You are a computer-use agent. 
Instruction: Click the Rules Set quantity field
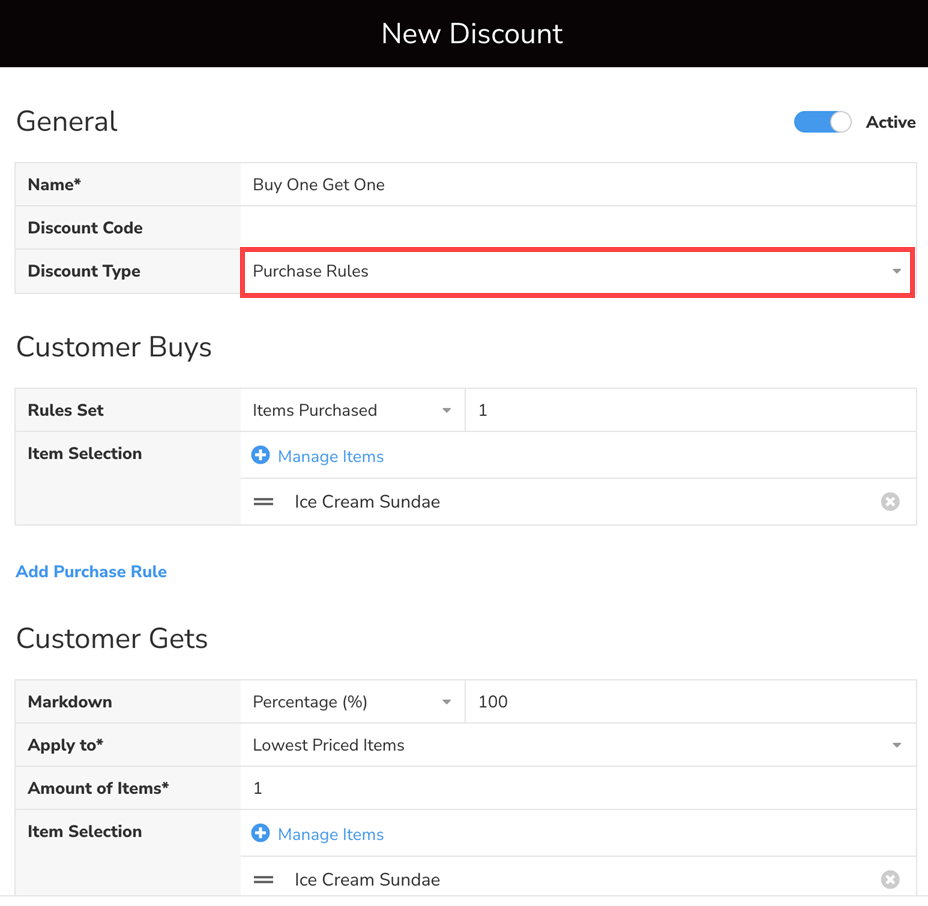tap(690, 411)
